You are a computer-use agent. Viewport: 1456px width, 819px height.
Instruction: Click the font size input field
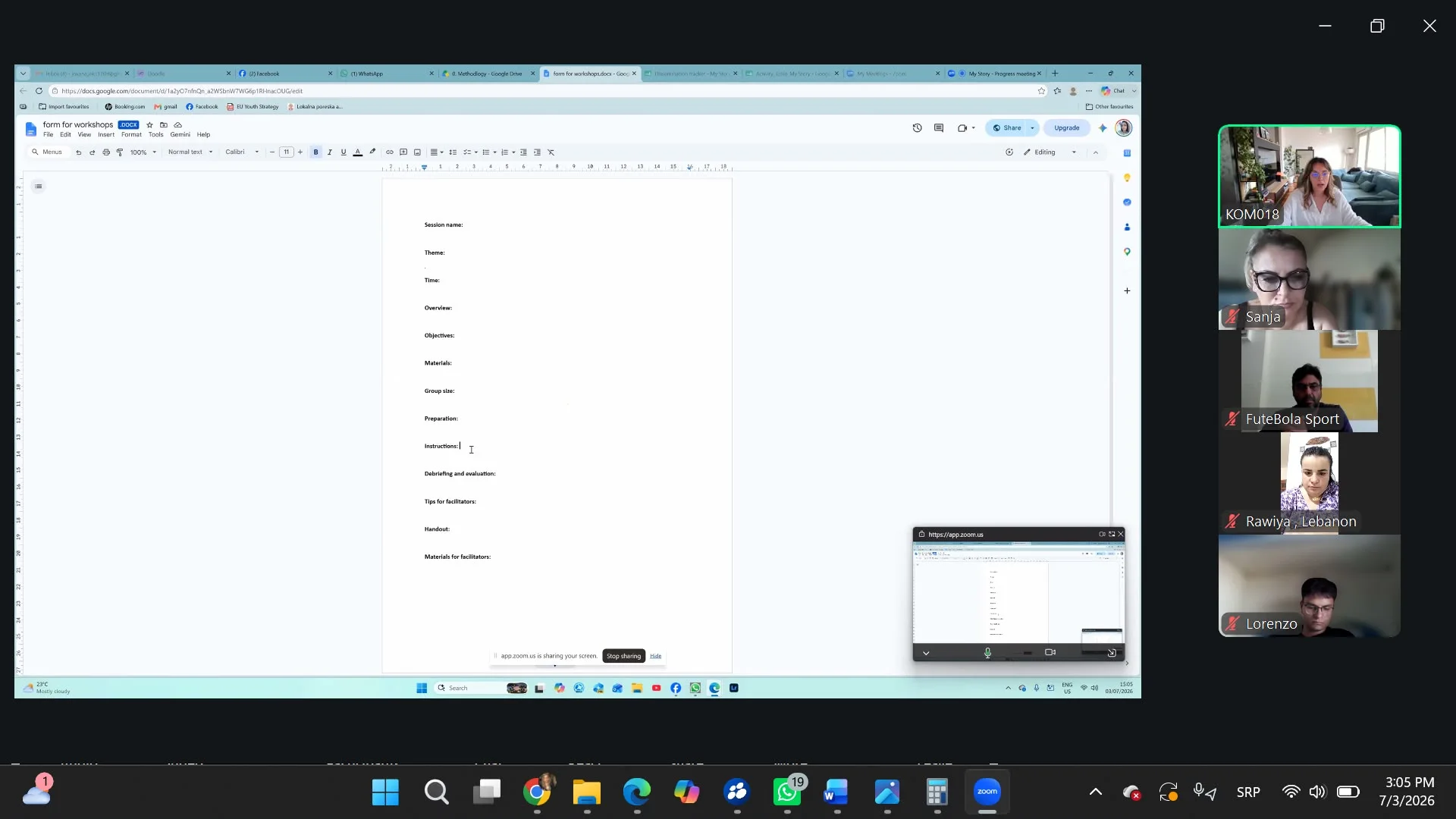point(287,152)
